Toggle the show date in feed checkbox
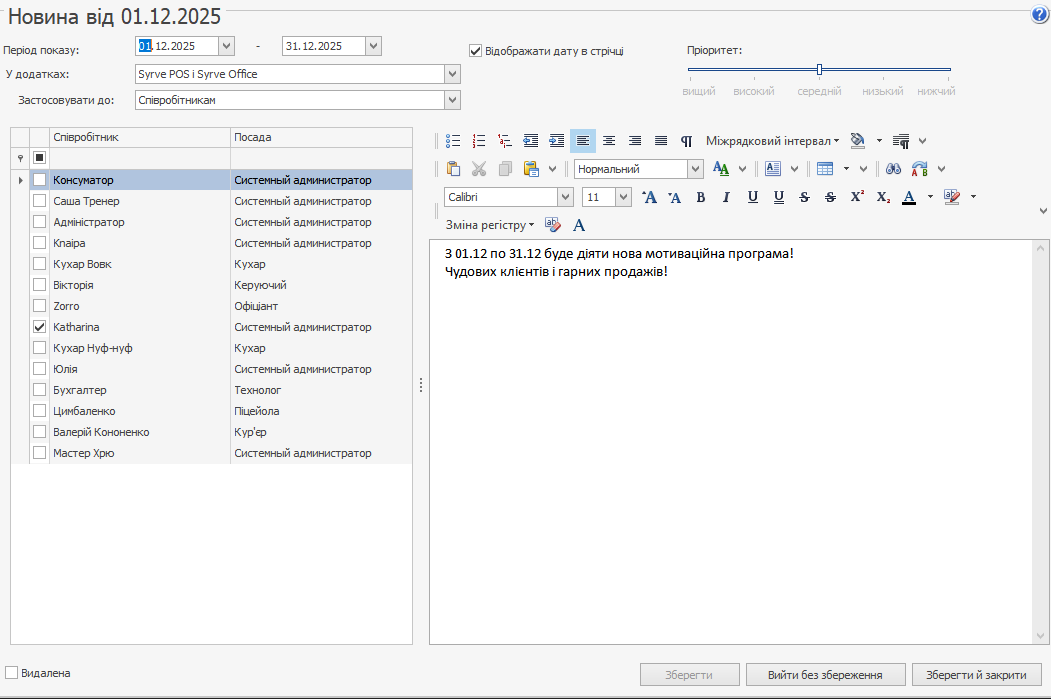 (x=476, y=50)
